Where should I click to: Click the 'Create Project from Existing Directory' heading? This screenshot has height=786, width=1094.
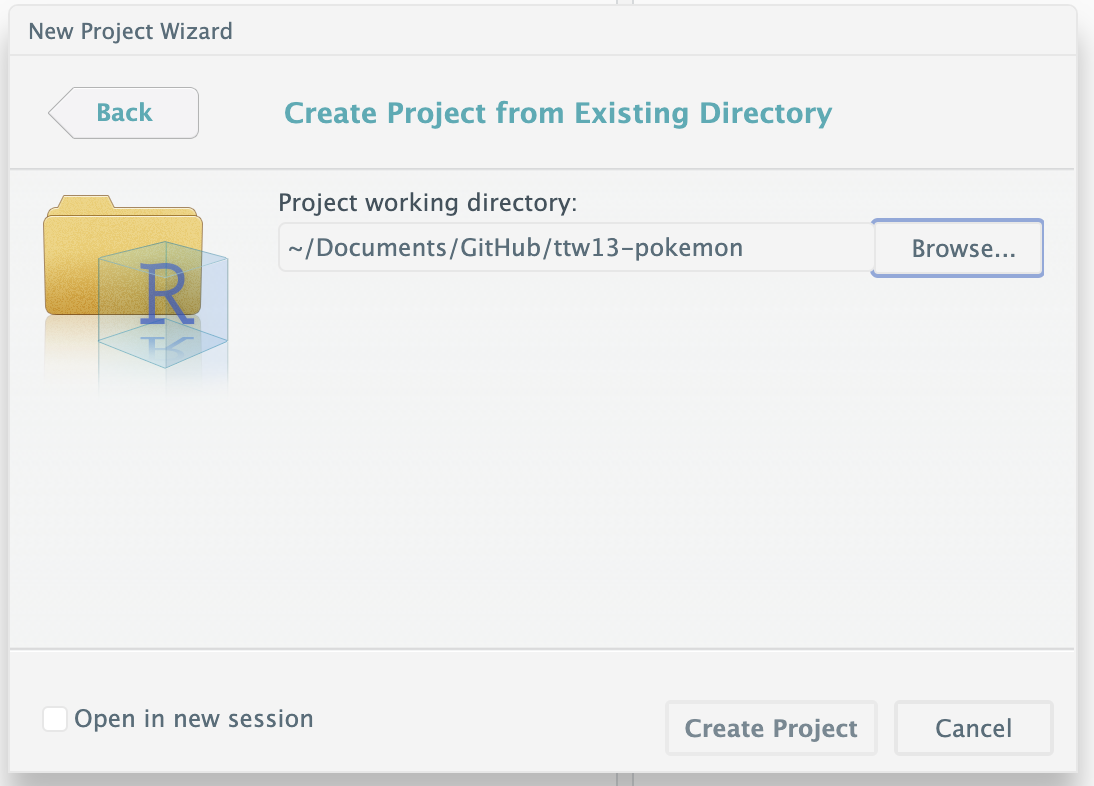(x=558, y=113)
